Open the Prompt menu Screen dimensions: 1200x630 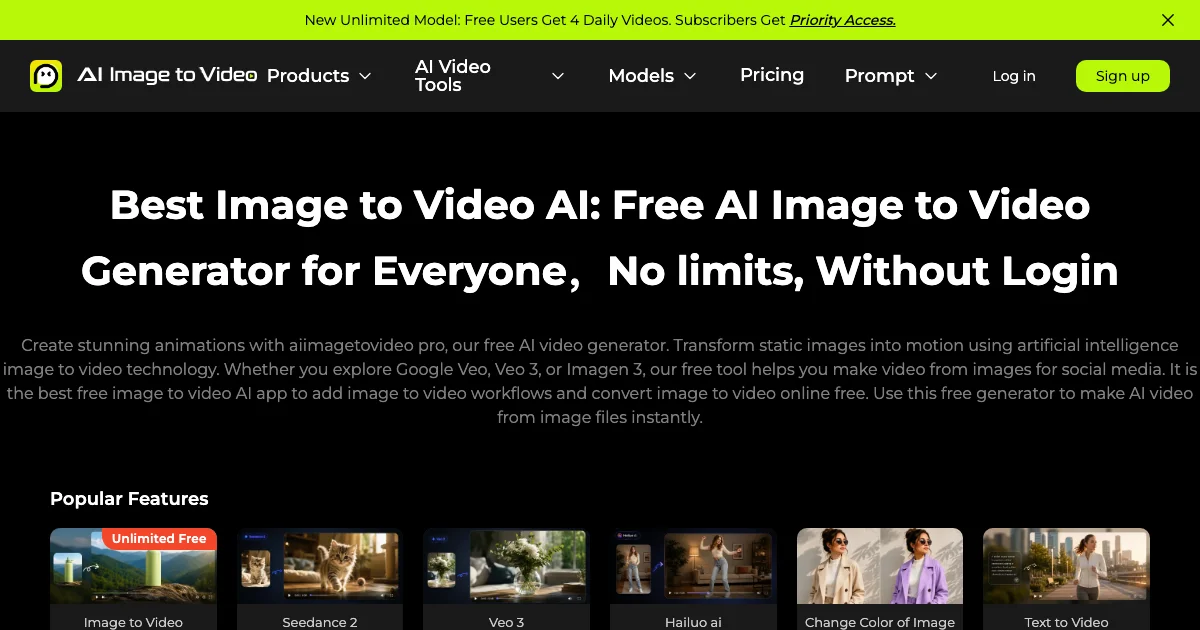[x=880, y=76]
